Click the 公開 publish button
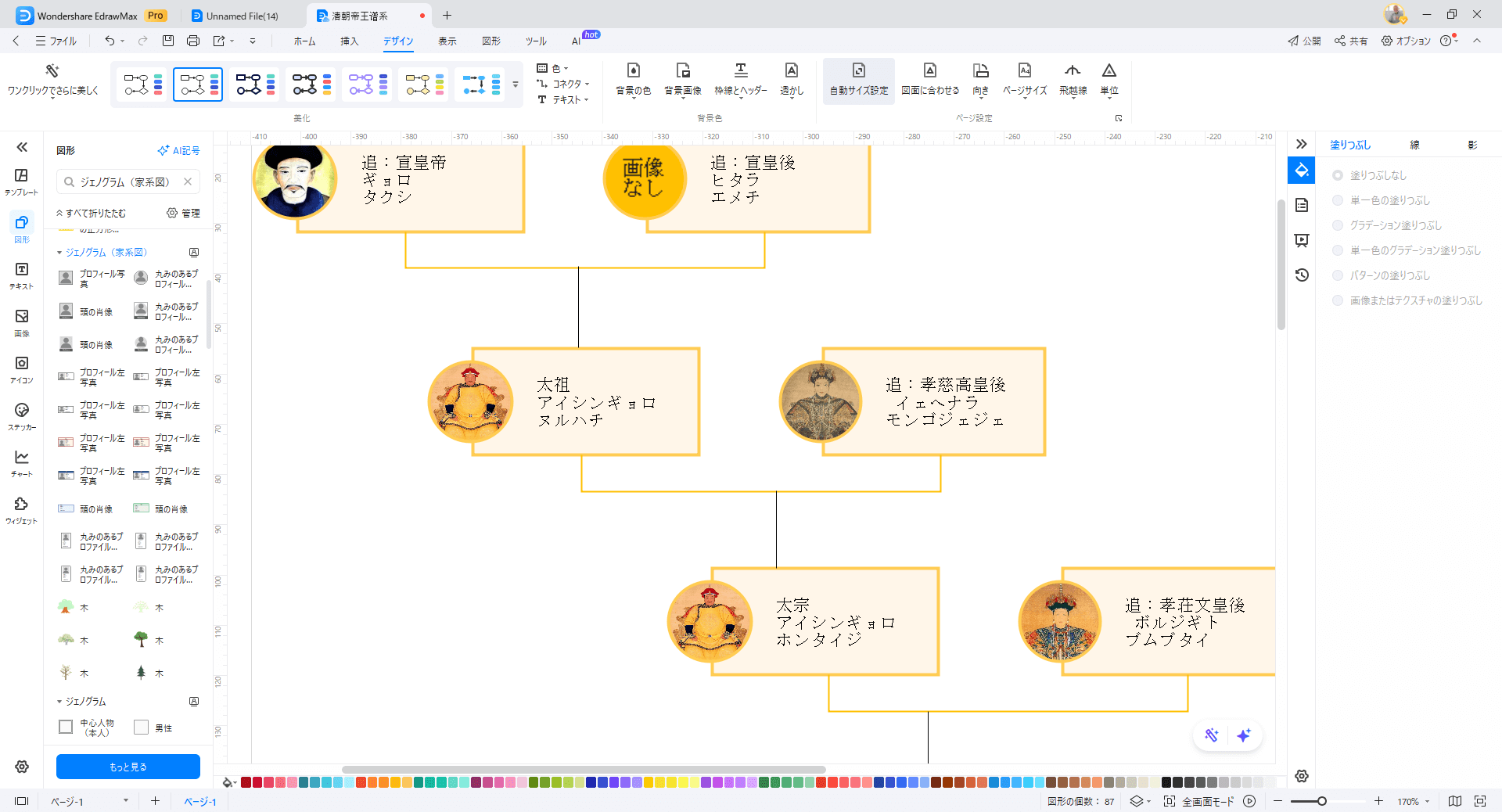Screen dimensions: 1502x812 (1304, 41)
